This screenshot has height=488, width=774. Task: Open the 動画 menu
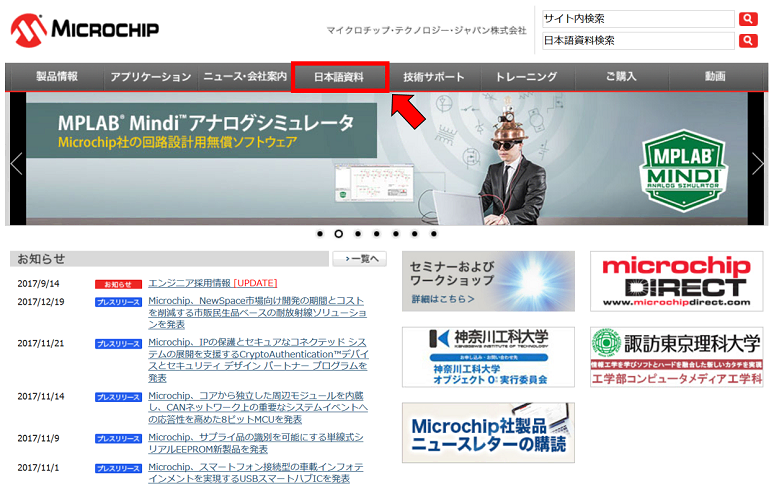(x=715, y=76)
